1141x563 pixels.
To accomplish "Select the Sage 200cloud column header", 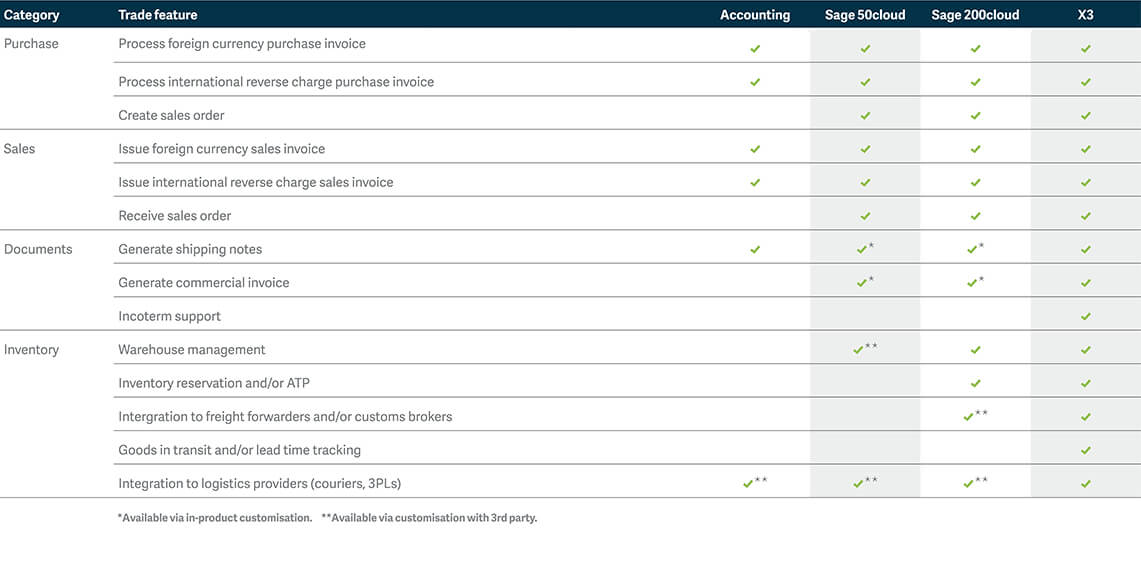I will point(975,15).
